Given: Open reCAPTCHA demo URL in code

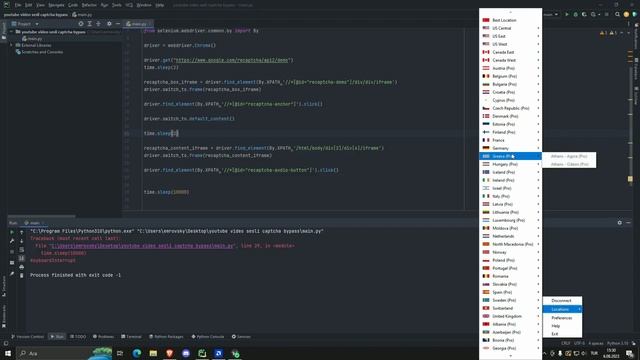Looking at the screenshot, I should coord(232,60).
